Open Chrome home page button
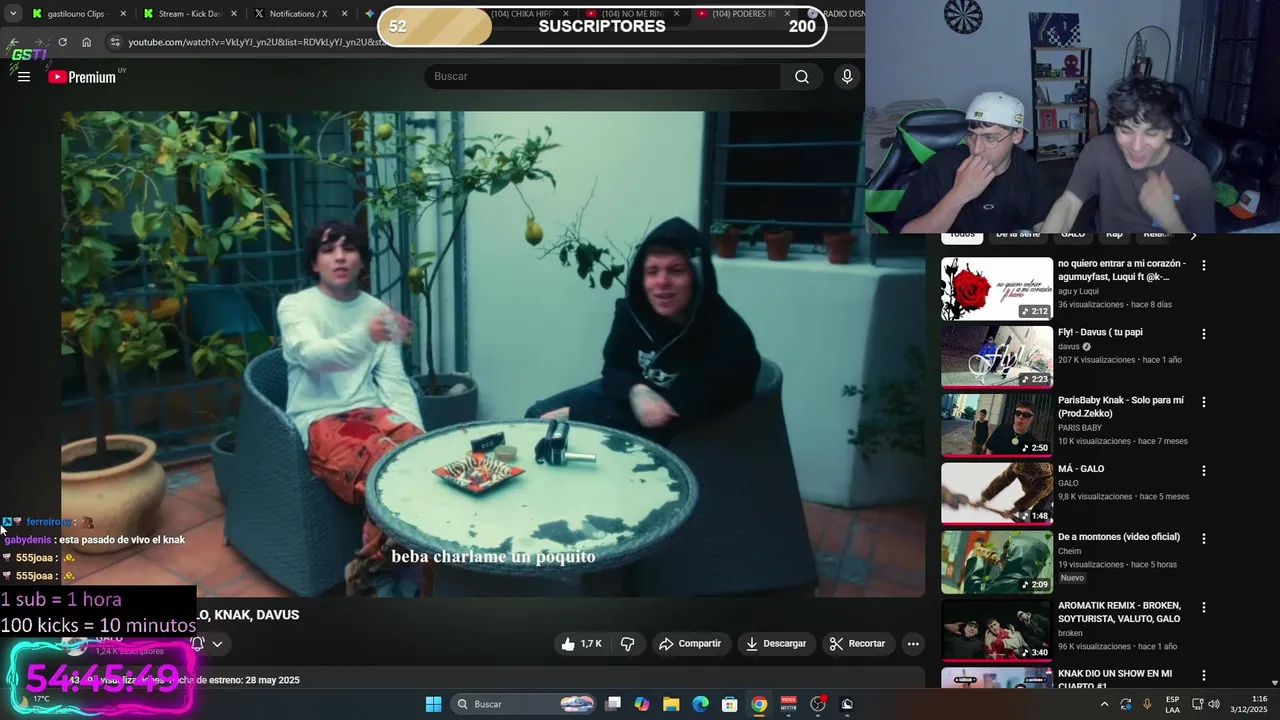 (x=86, y=42)
